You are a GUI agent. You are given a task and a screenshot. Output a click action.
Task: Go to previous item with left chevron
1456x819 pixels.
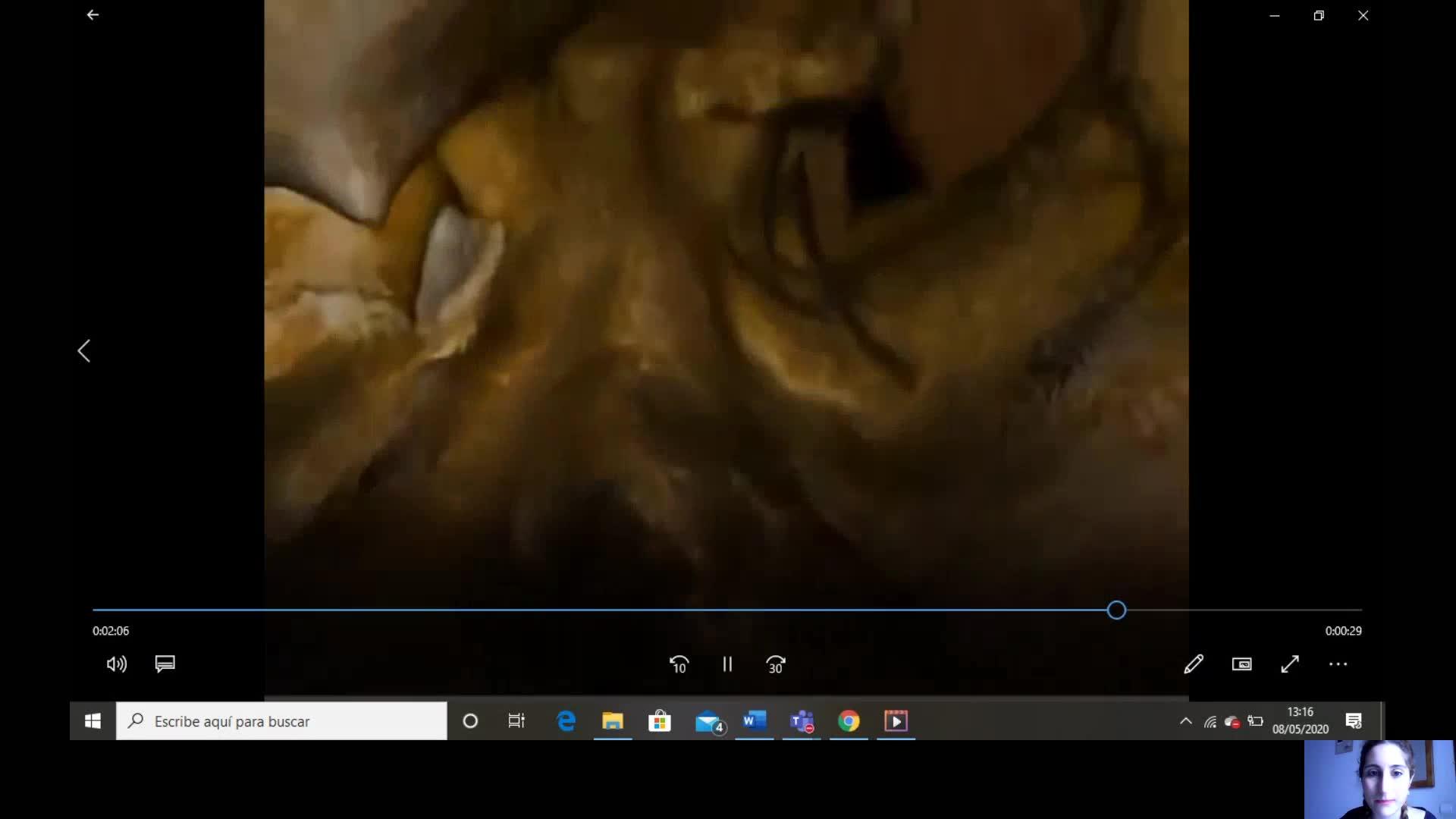point(84,350)
